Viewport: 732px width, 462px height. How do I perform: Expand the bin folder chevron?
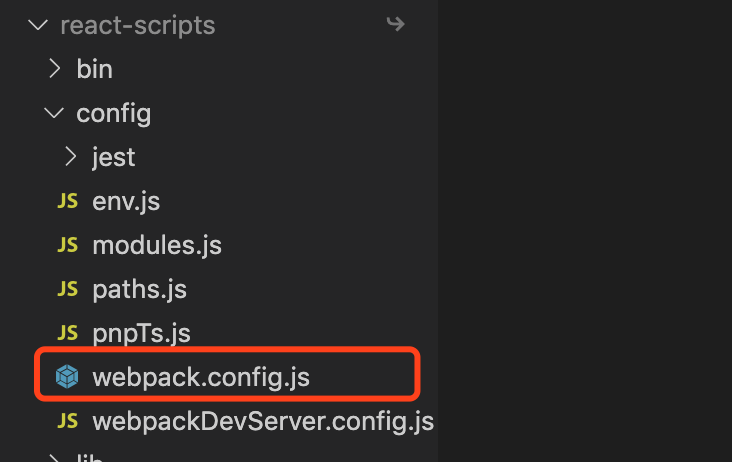(x=55, y=69)
